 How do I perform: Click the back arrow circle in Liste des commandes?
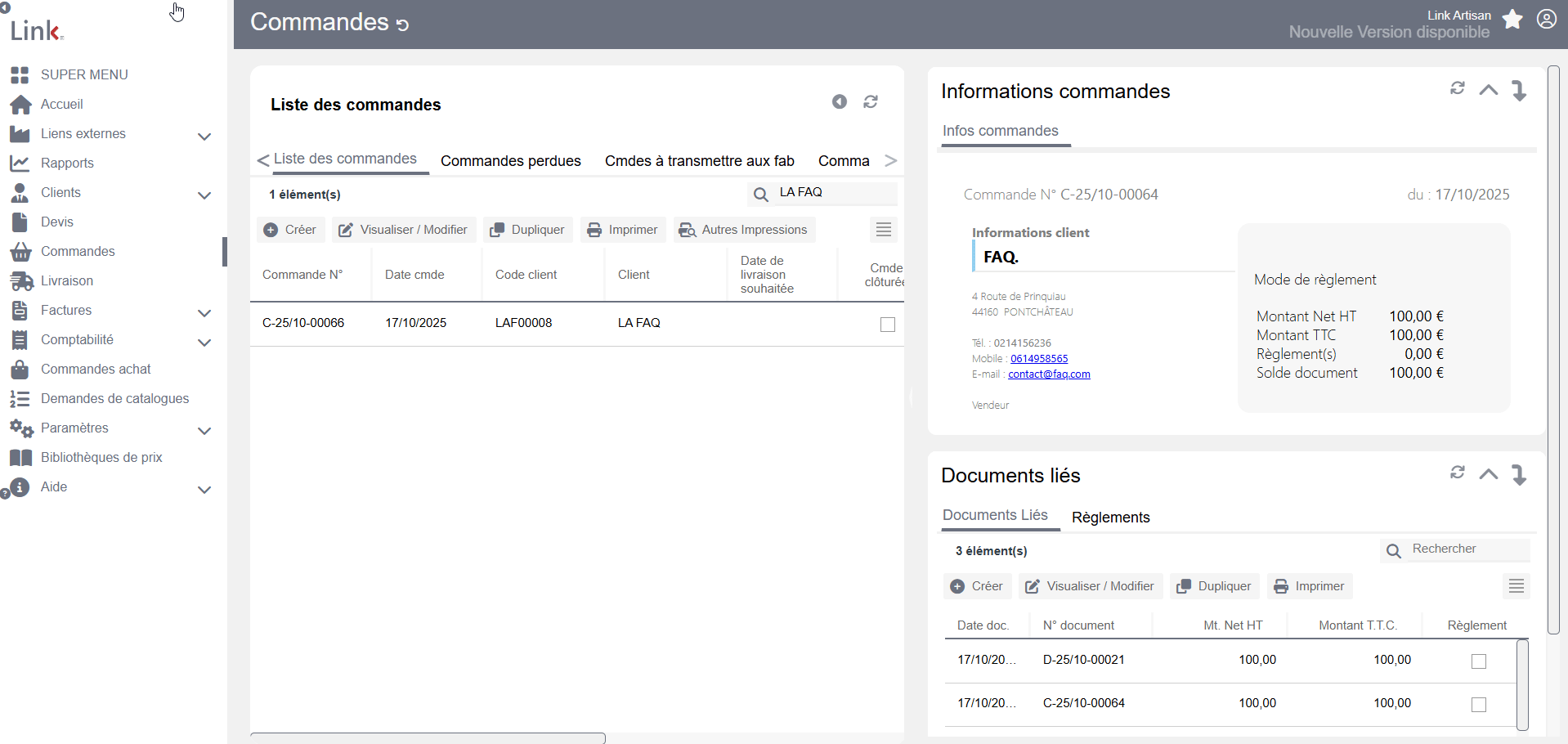[x=840, y=101]
